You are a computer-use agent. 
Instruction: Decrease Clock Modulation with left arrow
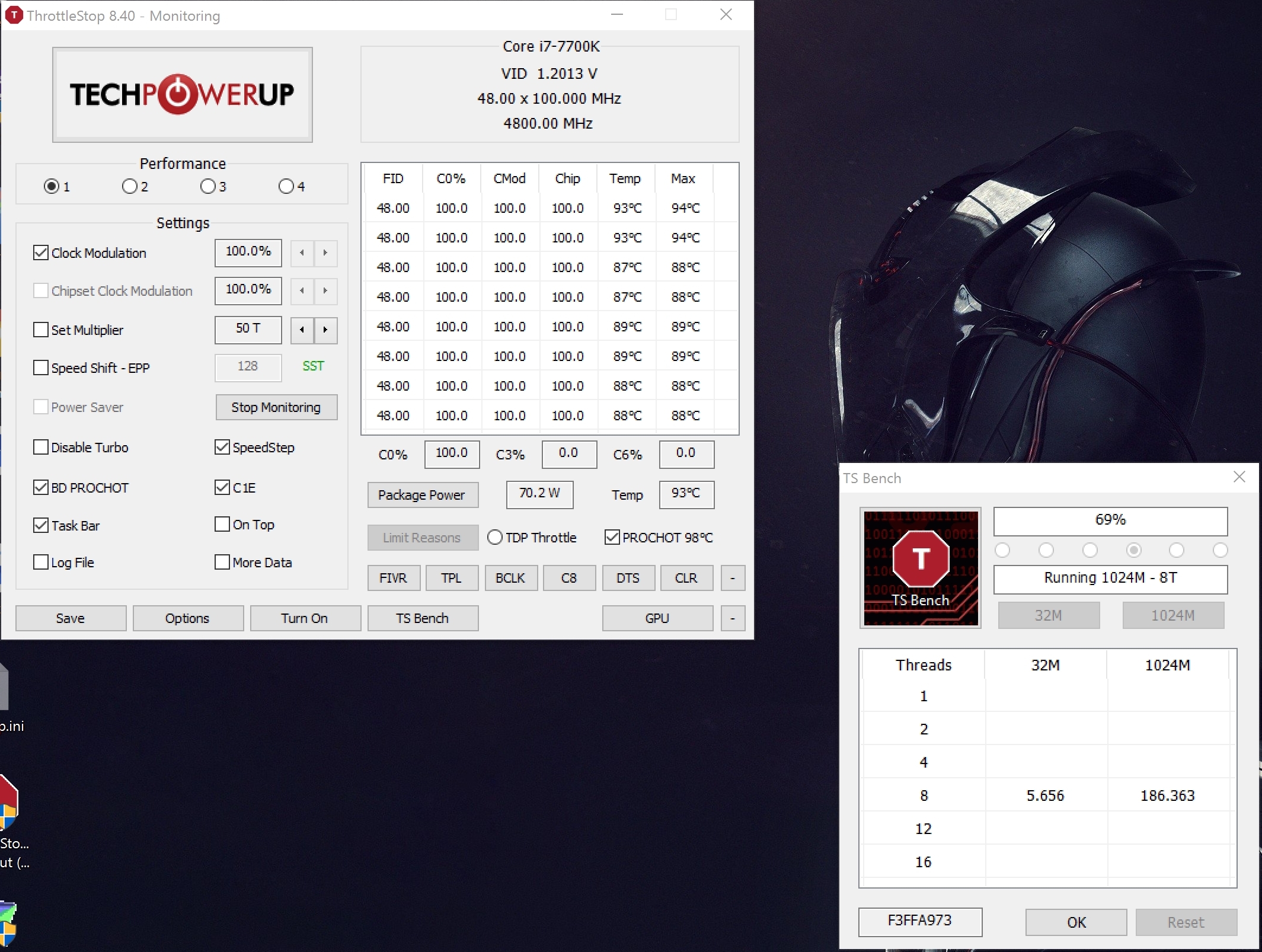tap(302, 253)
